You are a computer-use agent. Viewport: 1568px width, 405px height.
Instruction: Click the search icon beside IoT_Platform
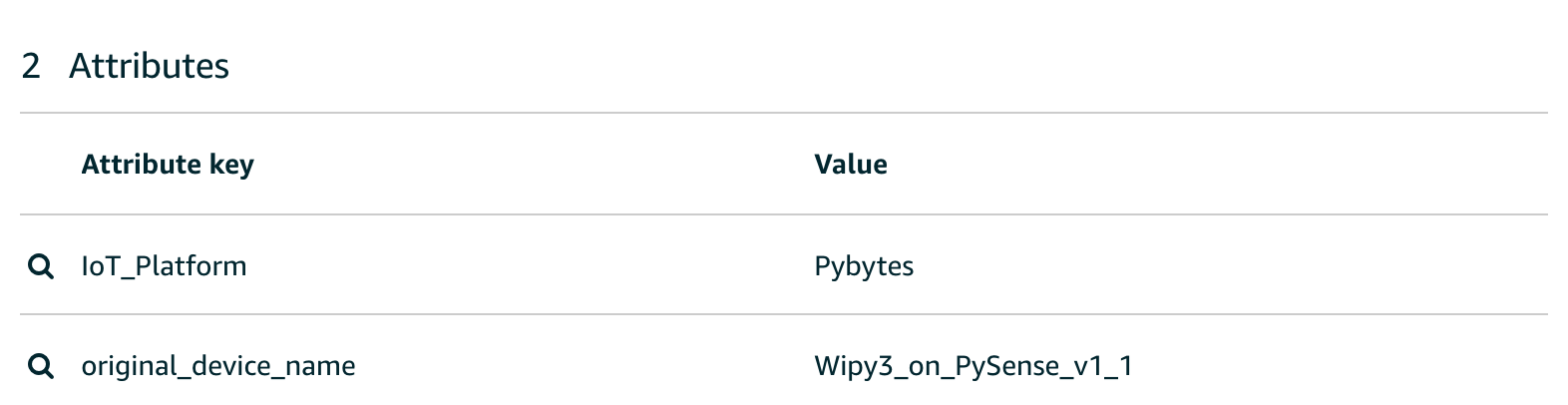(40, 266)
